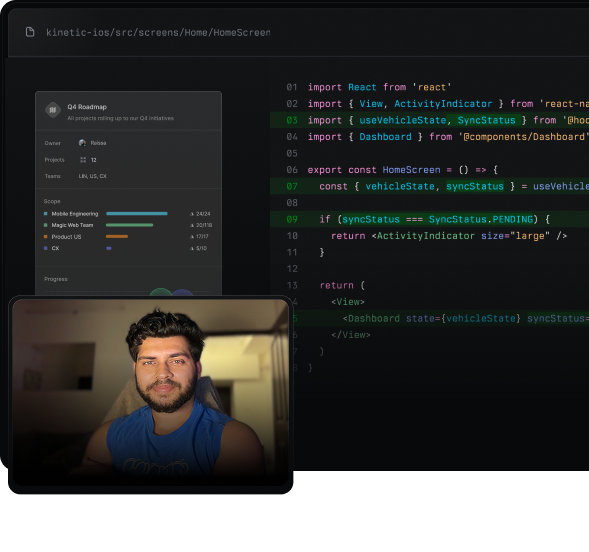Click the Magic Web Team green progress bar
589x552 pixels.
[x=129, y=225]
